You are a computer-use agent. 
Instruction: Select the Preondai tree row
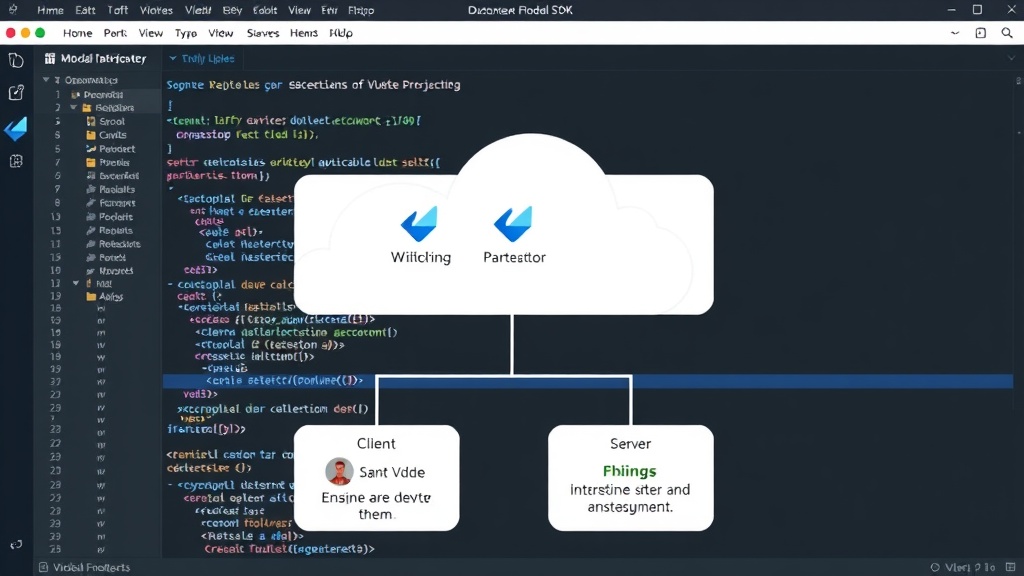[97, 94]
